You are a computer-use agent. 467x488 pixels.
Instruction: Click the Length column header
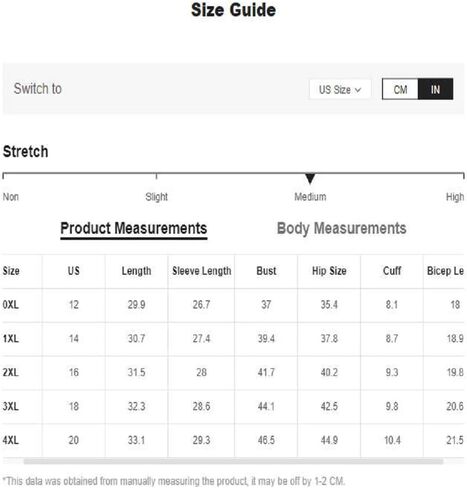tap(136, 271)
